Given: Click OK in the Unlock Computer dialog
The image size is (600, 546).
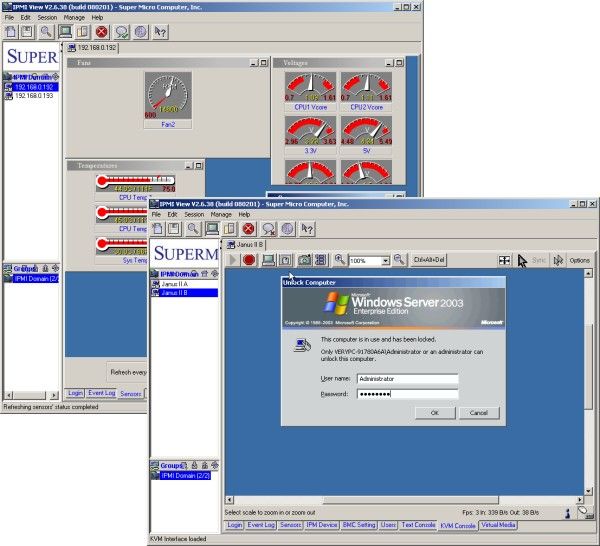Looking at the screenshot, I should point(435,413).
